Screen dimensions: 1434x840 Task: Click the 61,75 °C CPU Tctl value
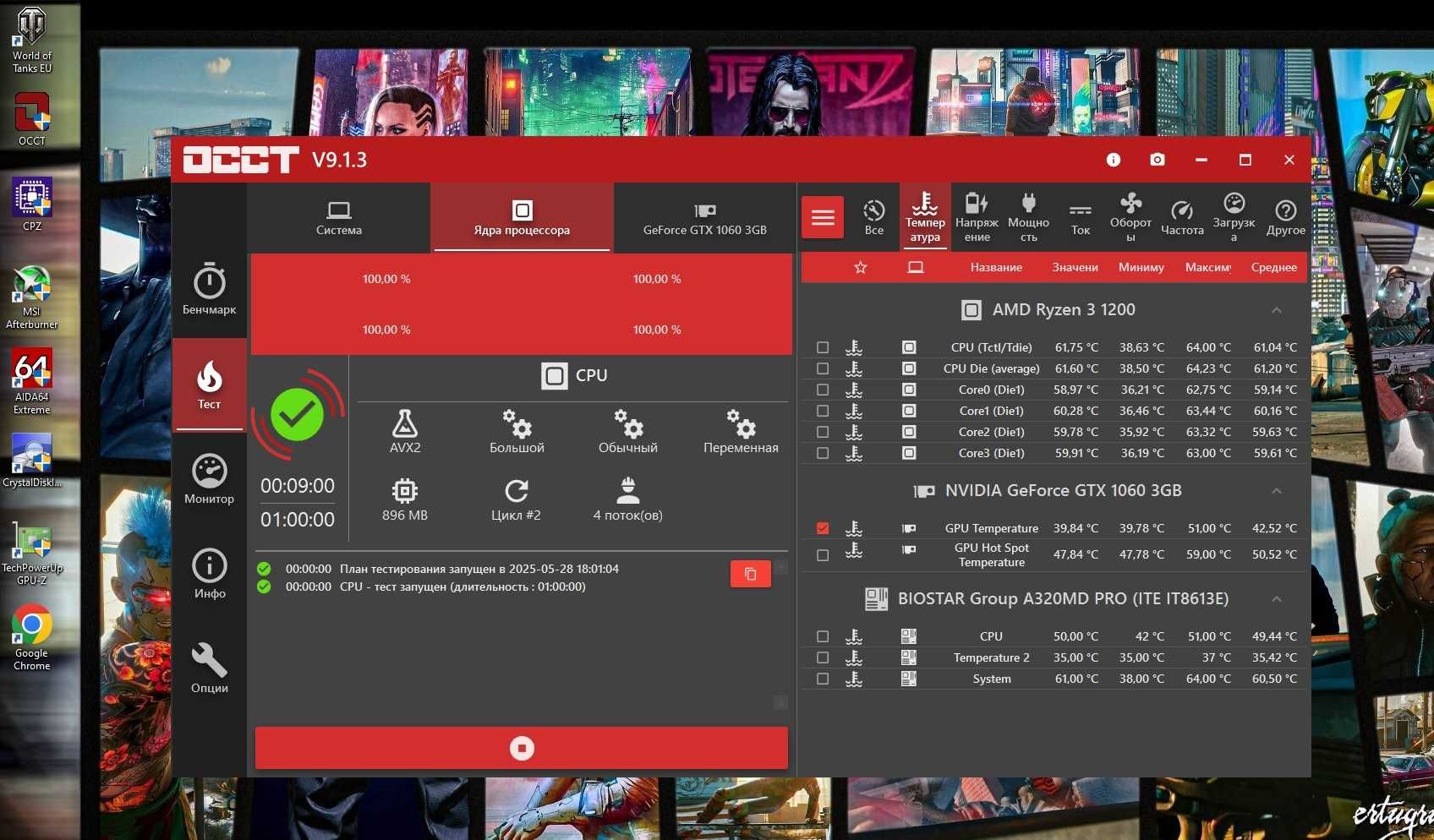[1076, 347]
